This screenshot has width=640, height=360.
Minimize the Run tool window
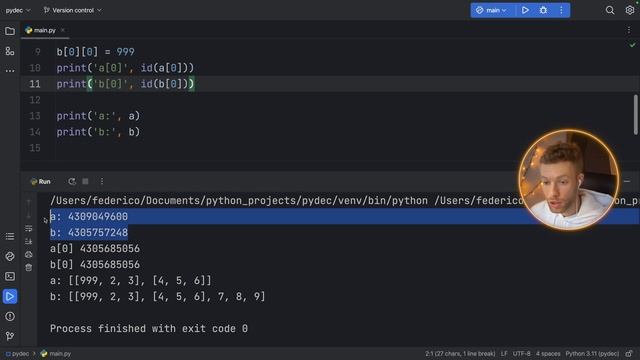point(627,181)
